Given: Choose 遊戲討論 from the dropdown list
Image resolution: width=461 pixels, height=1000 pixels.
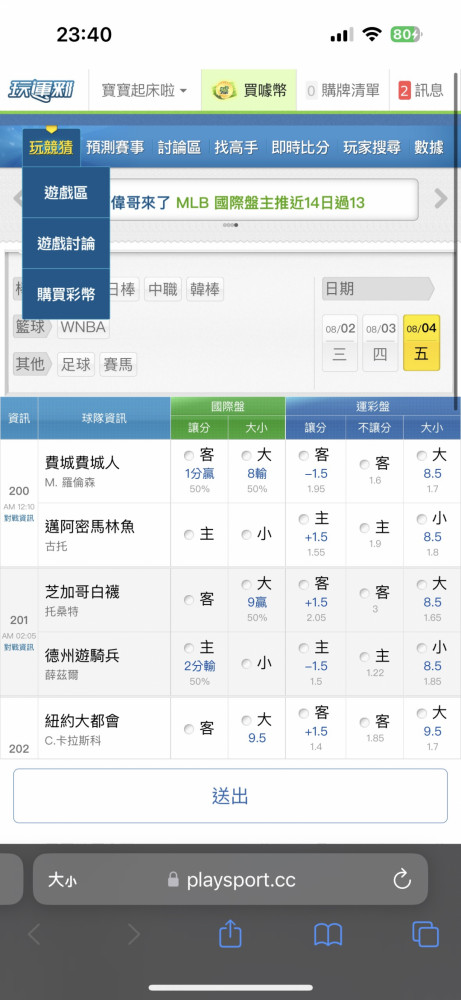Looking at the screenshot, I should [66, 243].
